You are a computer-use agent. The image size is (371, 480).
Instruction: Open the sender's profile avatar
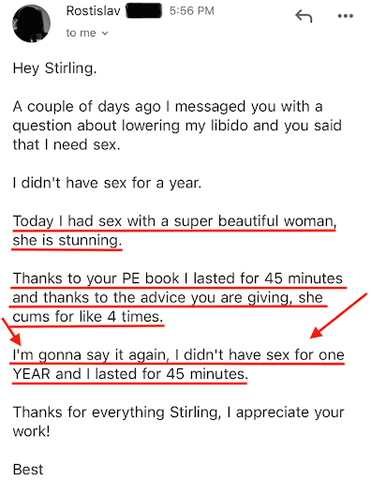tap(31, 23)
